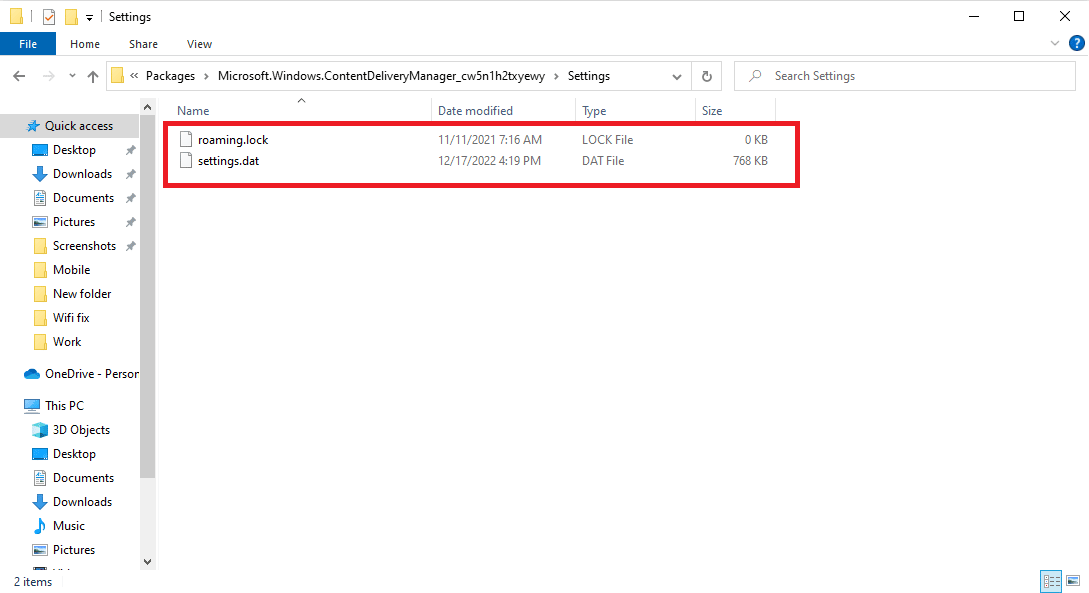Refresh the Settings folder
The width and height of the screenshot is (1089, 593).
[x=707, y=76]
